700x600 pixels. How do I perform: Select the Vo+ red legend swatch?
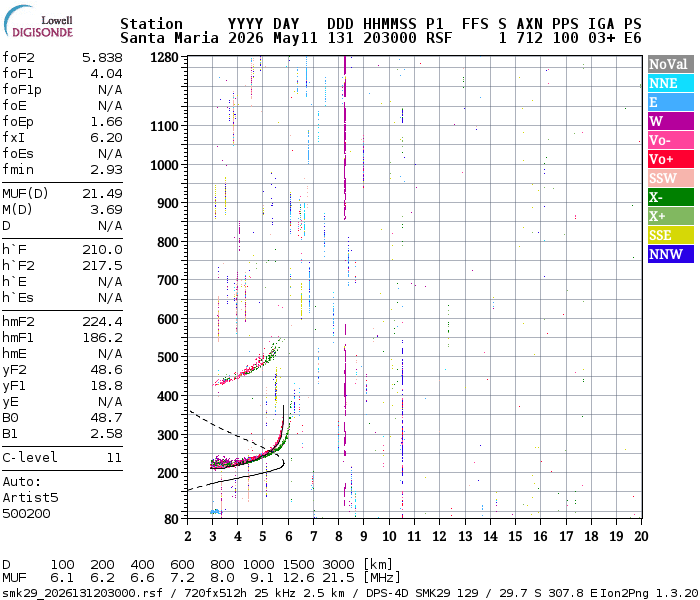click(671, 159)
